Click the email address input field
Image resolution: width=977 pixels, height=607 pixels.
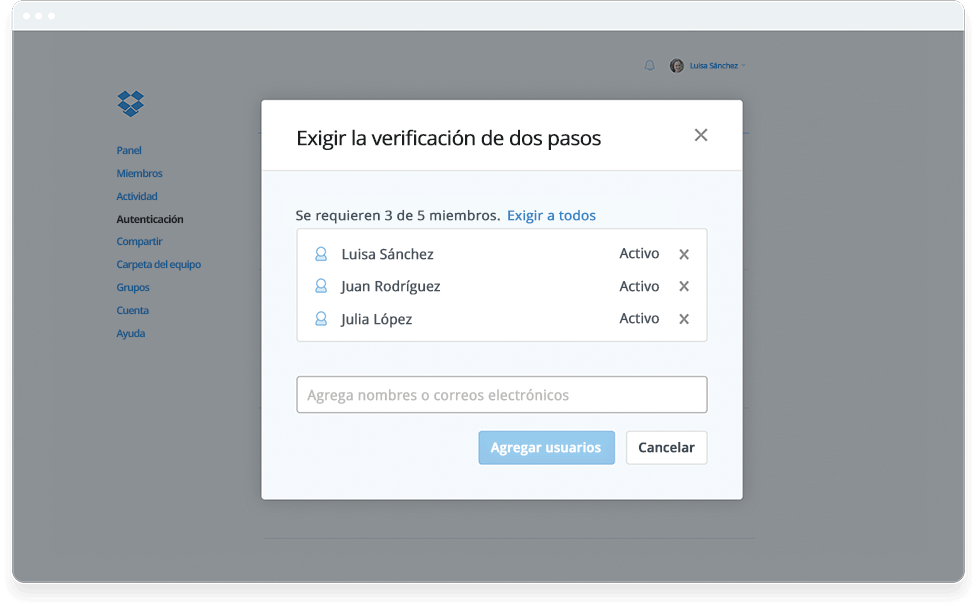[501, 394]
